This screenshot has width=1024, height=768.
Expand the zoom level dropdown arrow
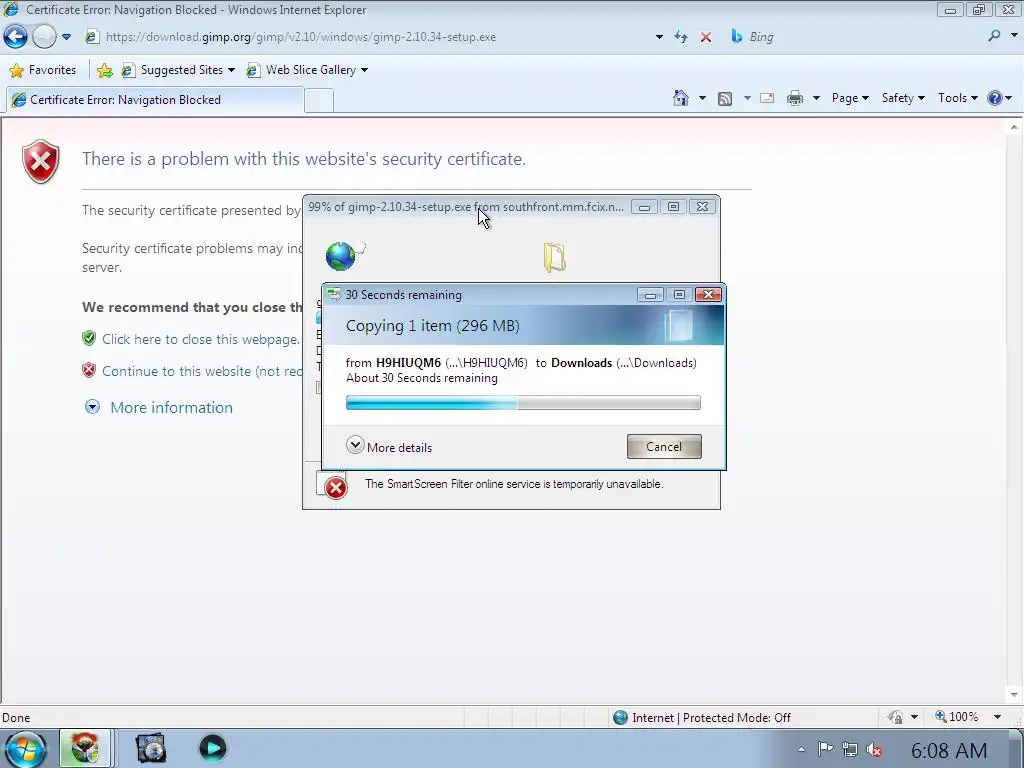click(x=997, y=717)
